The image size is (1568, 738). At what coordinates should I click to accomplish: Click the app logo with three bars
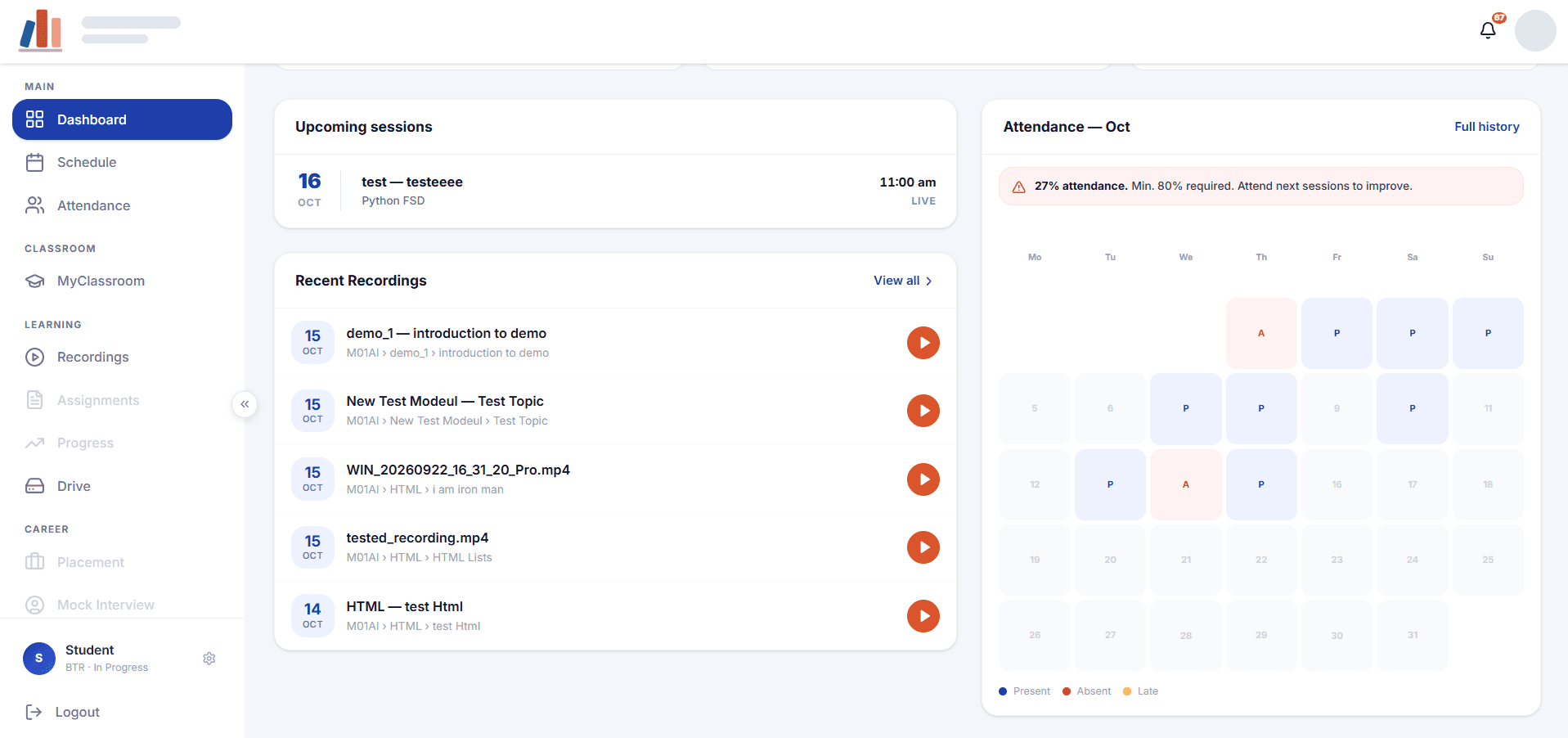(41, 31)
